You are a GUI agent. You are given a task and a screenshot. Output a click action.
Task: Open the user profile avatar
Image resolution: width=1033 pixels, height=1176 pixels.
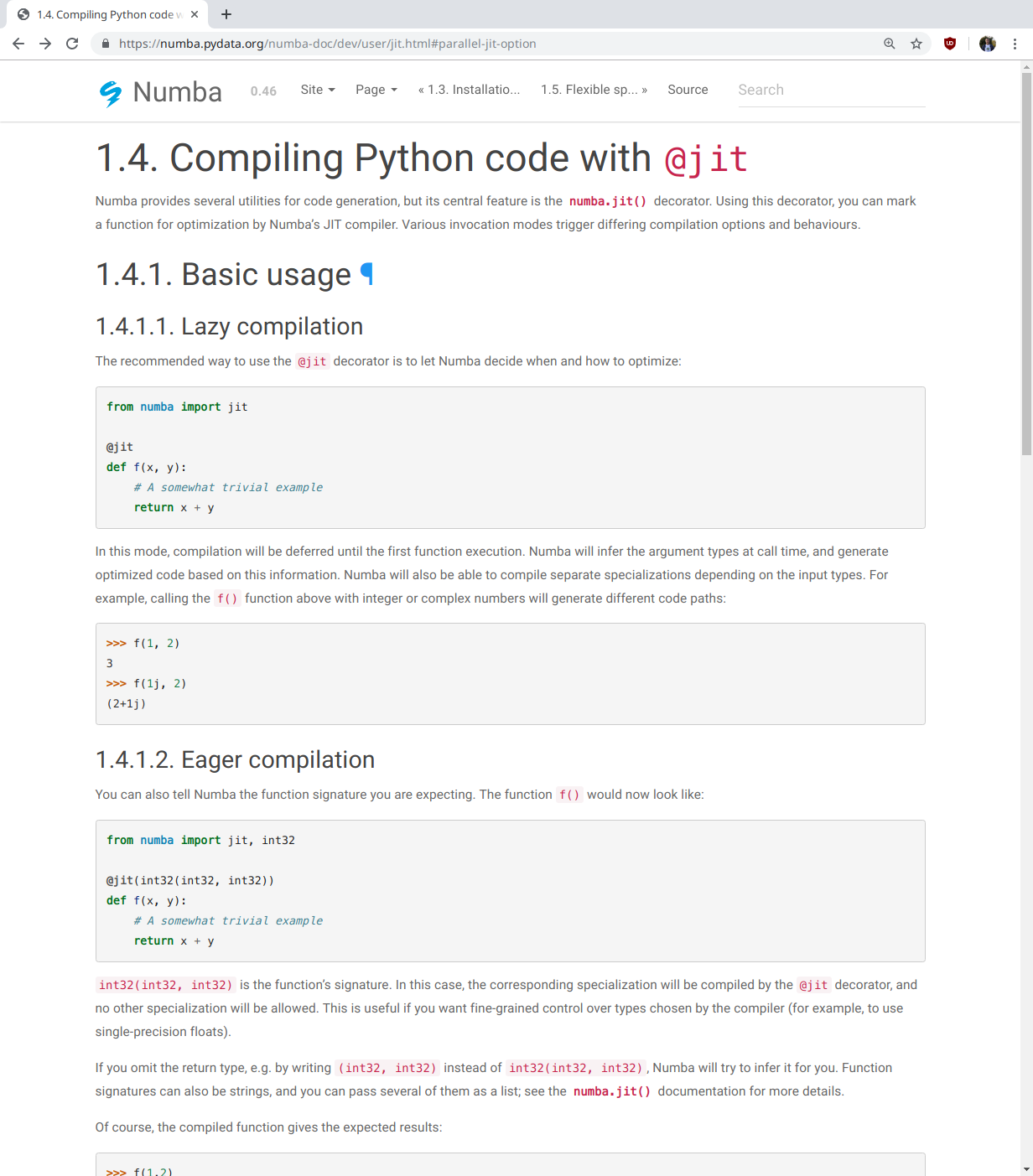click(988, 44)
